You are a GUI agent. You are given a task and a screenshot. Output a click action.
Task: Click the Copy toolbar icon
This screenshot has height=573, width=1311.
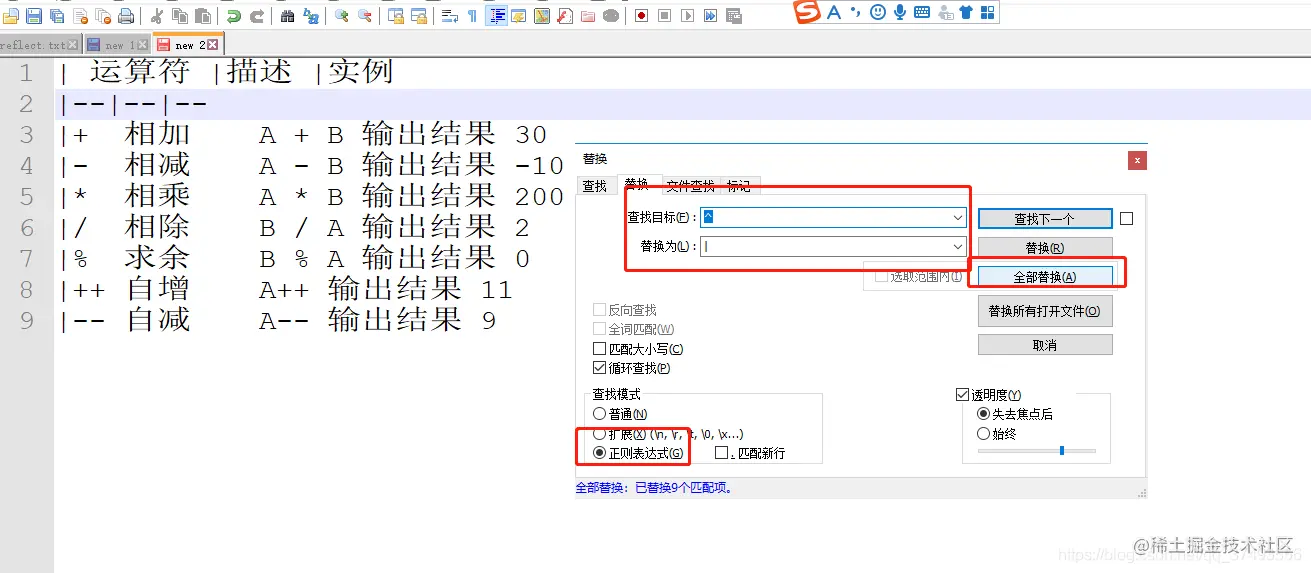click(180, 16)
